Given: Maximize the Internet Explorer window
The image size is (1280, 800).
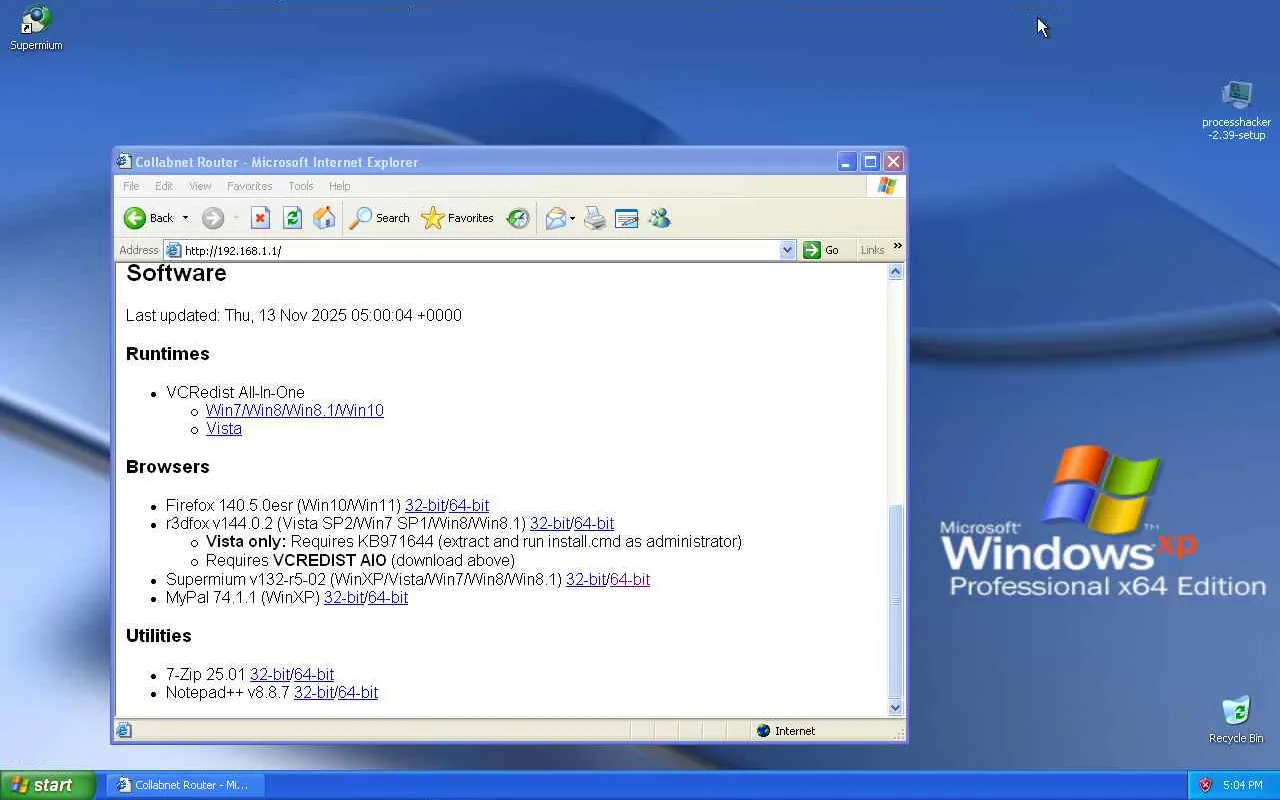Looking at the screenshot, I should pos(870,161).
